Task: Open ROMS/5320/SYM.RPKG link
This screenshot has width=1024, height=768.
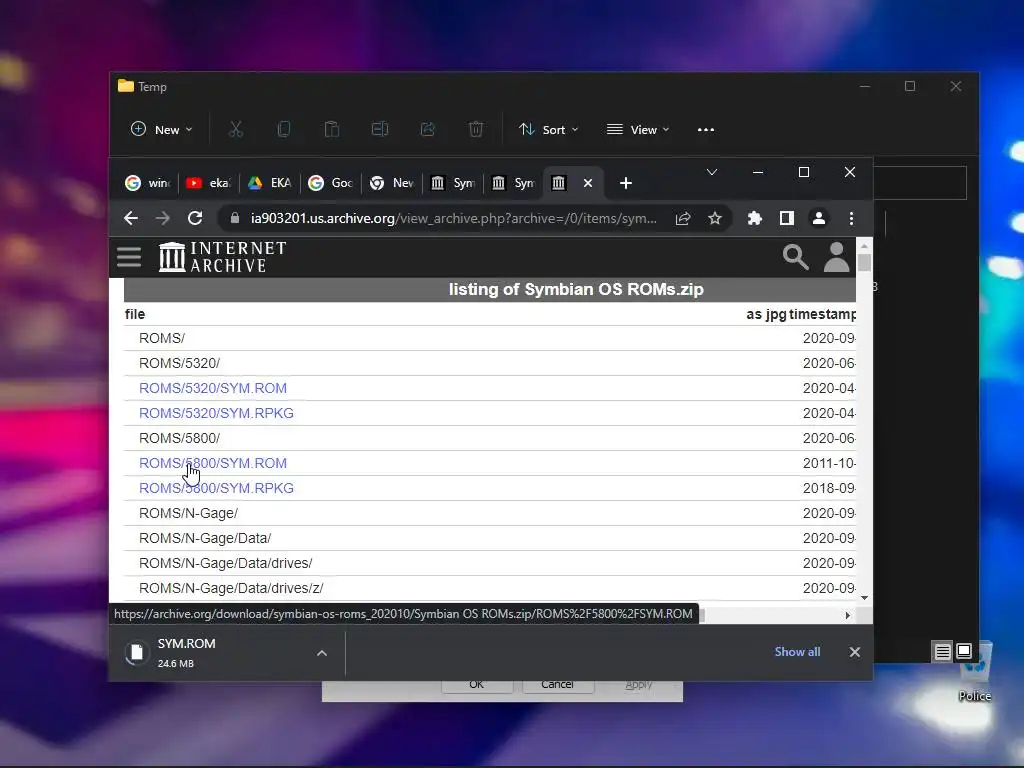Action: tap(216, 413)
